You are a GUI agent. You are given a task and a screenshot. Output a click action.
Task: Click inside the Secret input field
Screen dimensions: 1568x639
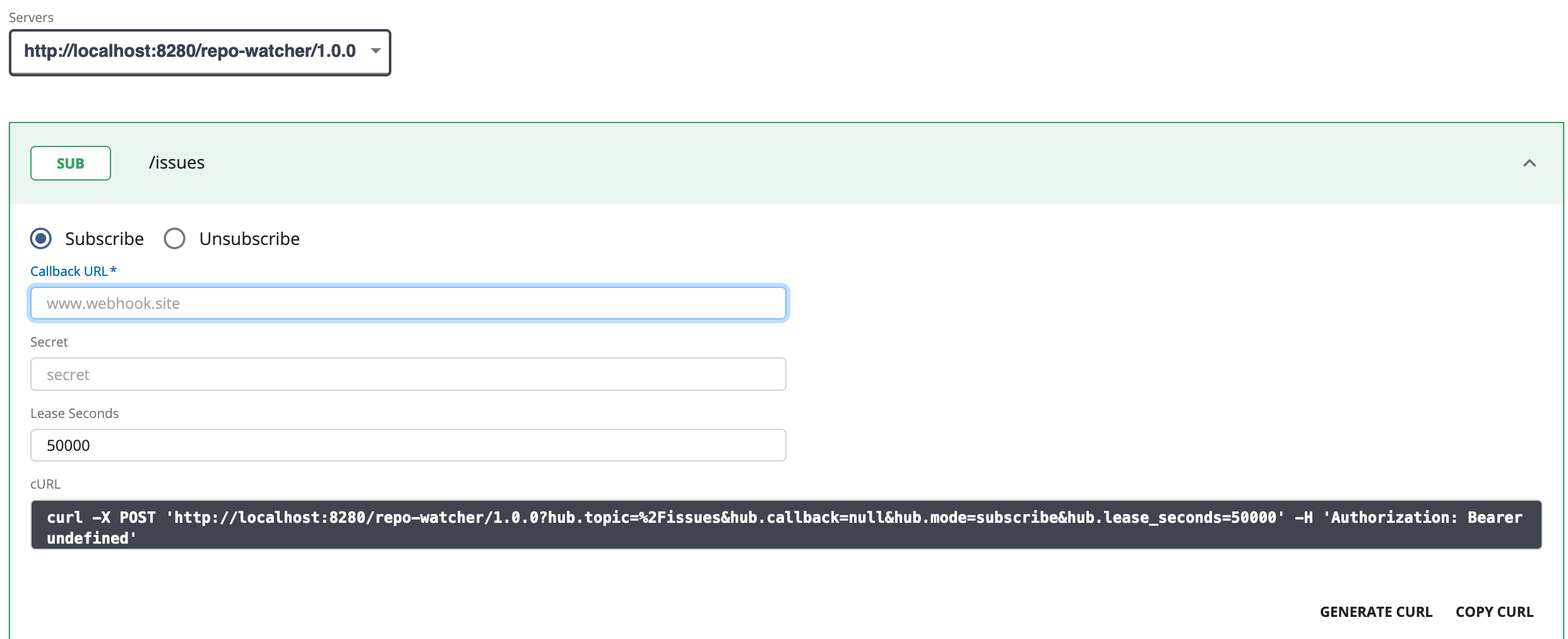[x=408, y=374]
